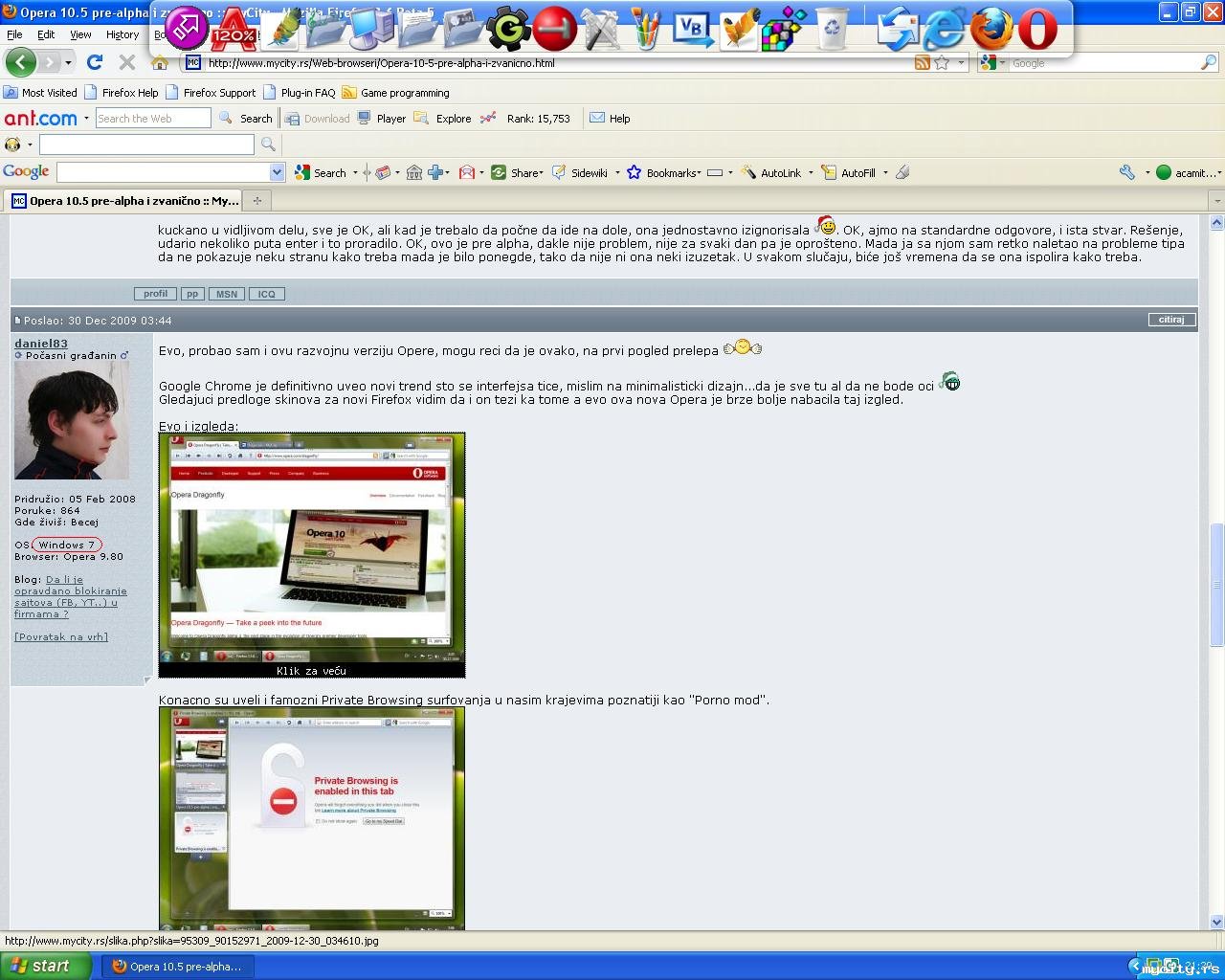
Task: Click the AutoLink button
Action: pyautogui.click(x=771, y=172)
